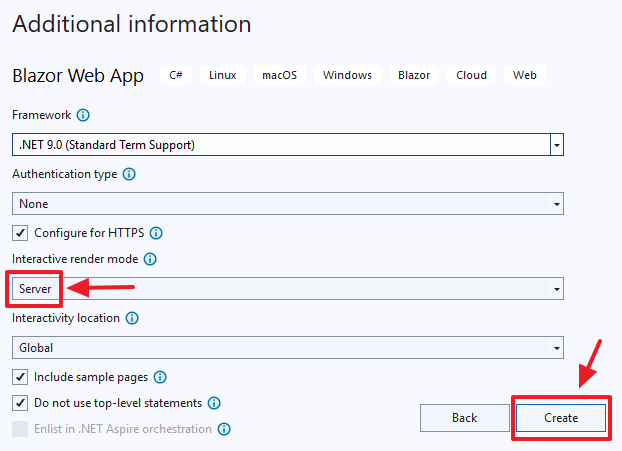Expand the Authentication type dropdown arrow
Screen dimensions: 622x451
click(557, 204)
